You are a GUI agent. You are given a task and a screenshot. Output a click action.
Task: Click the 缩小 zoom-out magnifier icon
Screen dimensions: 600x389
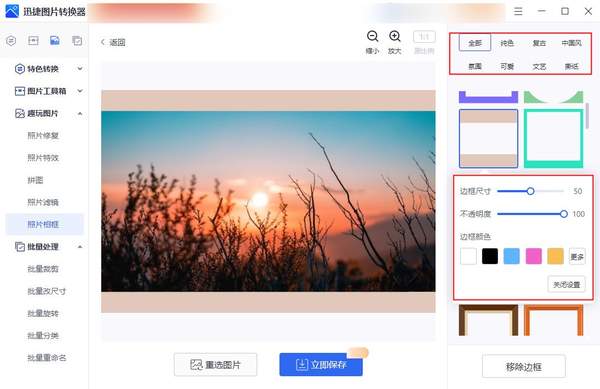tap(372, 36)
